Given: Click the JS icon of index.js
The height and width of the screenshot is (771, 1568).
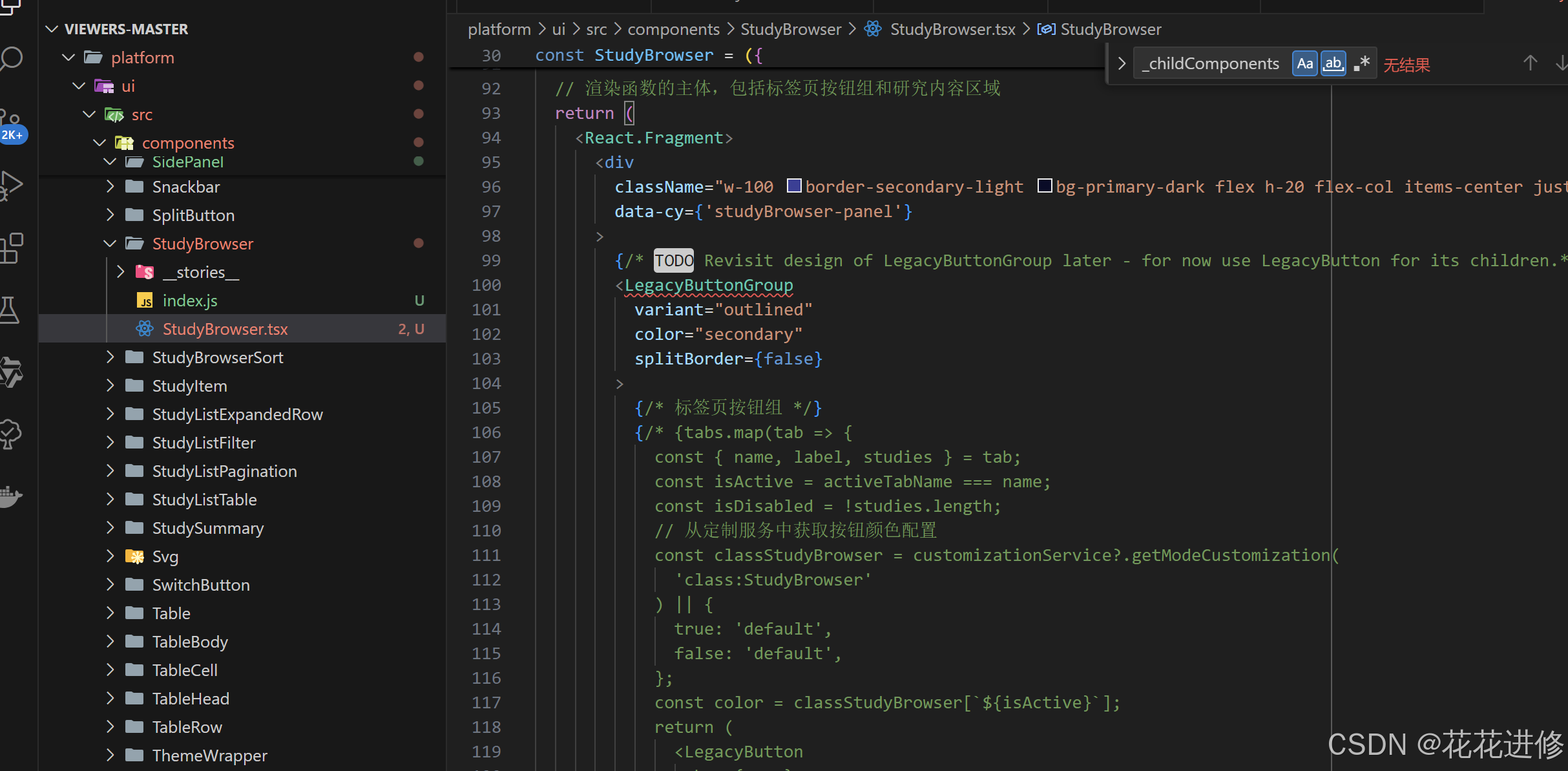Looking at the screenshot, I should pyautogui.click(x=145, y=301).
